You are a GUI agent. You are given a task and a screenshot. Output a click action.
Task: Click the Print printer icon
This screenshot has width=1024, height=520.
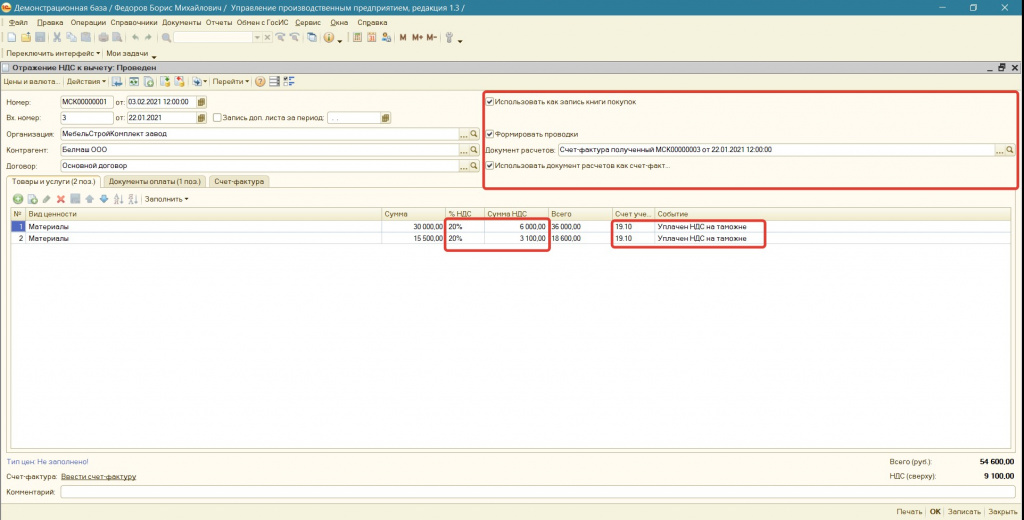(103, 38)
